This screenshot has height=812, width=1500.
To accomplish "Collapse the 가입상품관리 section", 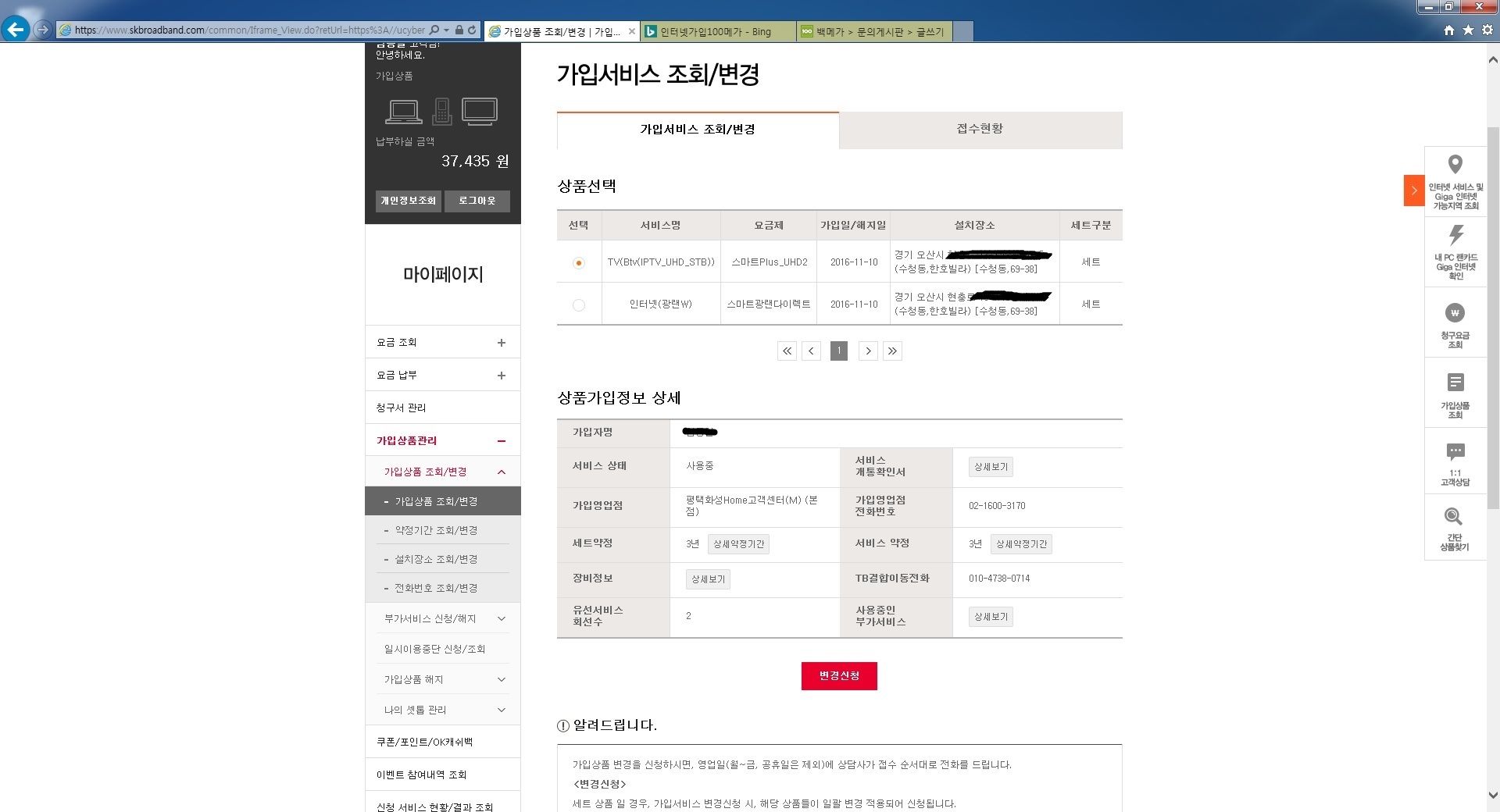I will pos(501,441).
